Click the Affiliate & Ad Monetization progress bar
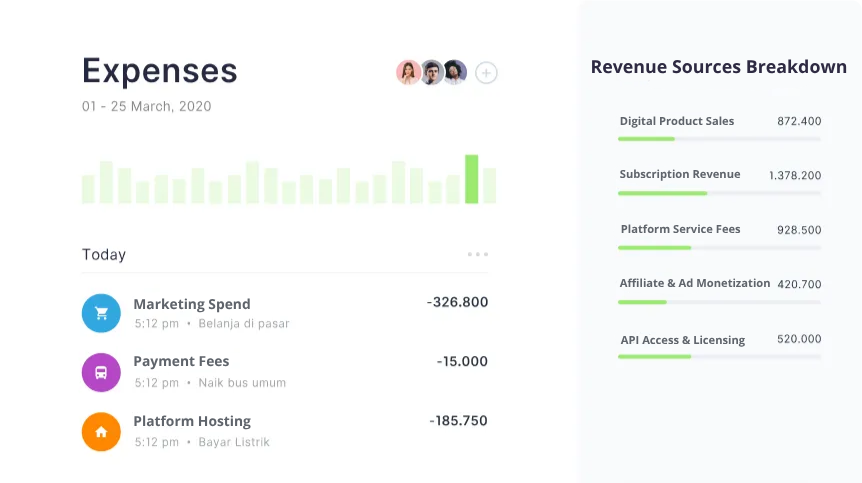 tap(719, 302)
